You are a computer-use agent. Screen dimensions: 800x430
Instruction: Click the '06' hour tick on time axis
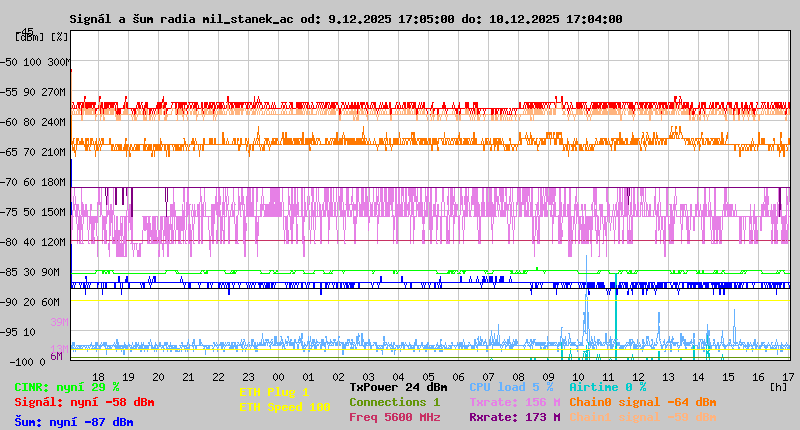click(458, 377)
